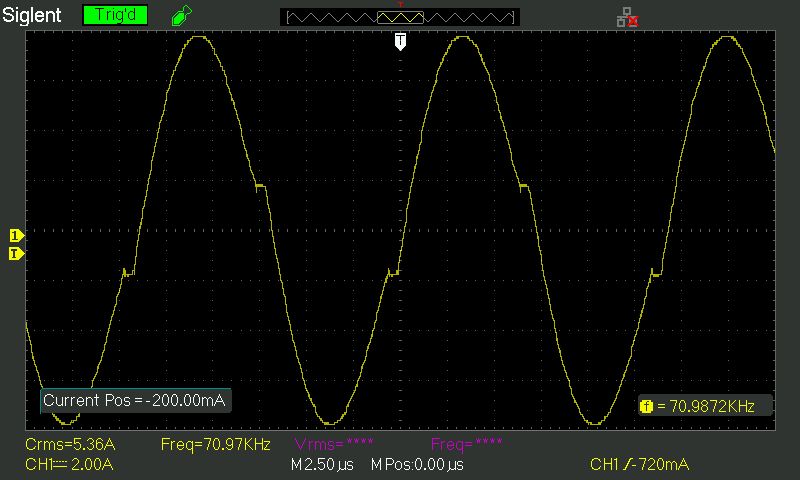Click the red trigger marker above overview bar

pyautogui.click(x=401, y=5)
